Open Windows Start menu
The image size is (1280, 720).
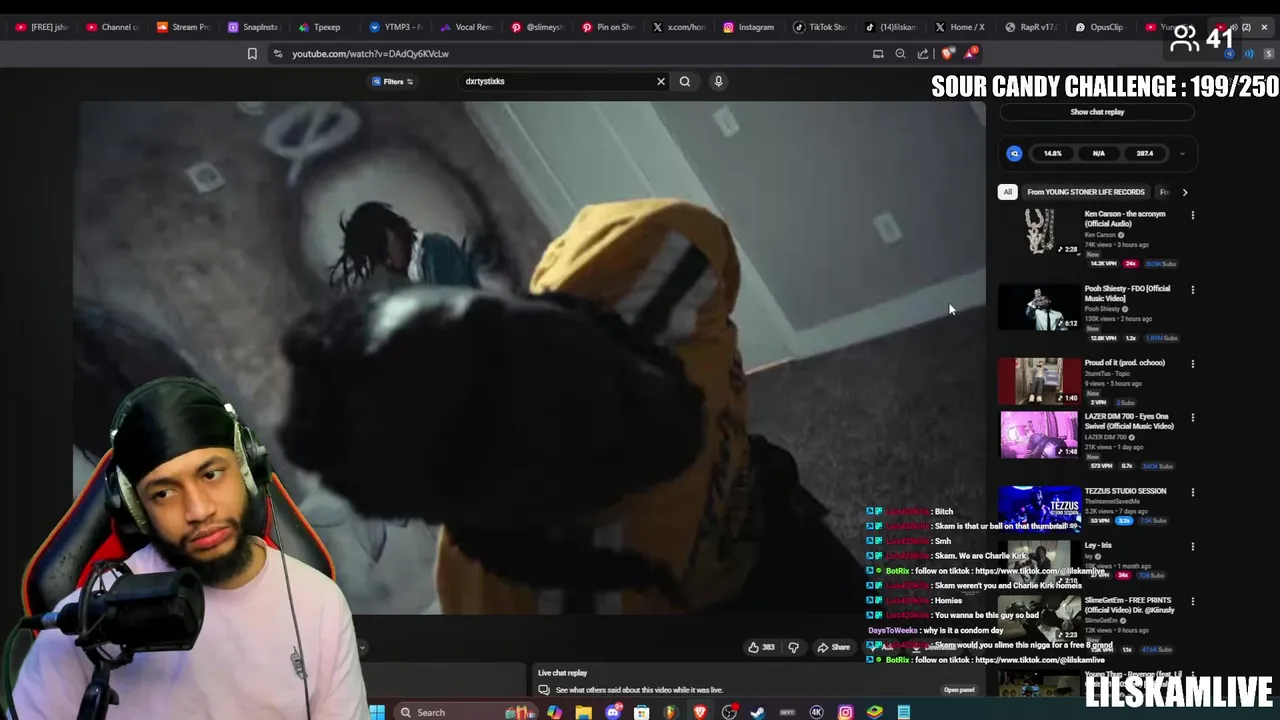pyautogui.click(x=377, y=712)
